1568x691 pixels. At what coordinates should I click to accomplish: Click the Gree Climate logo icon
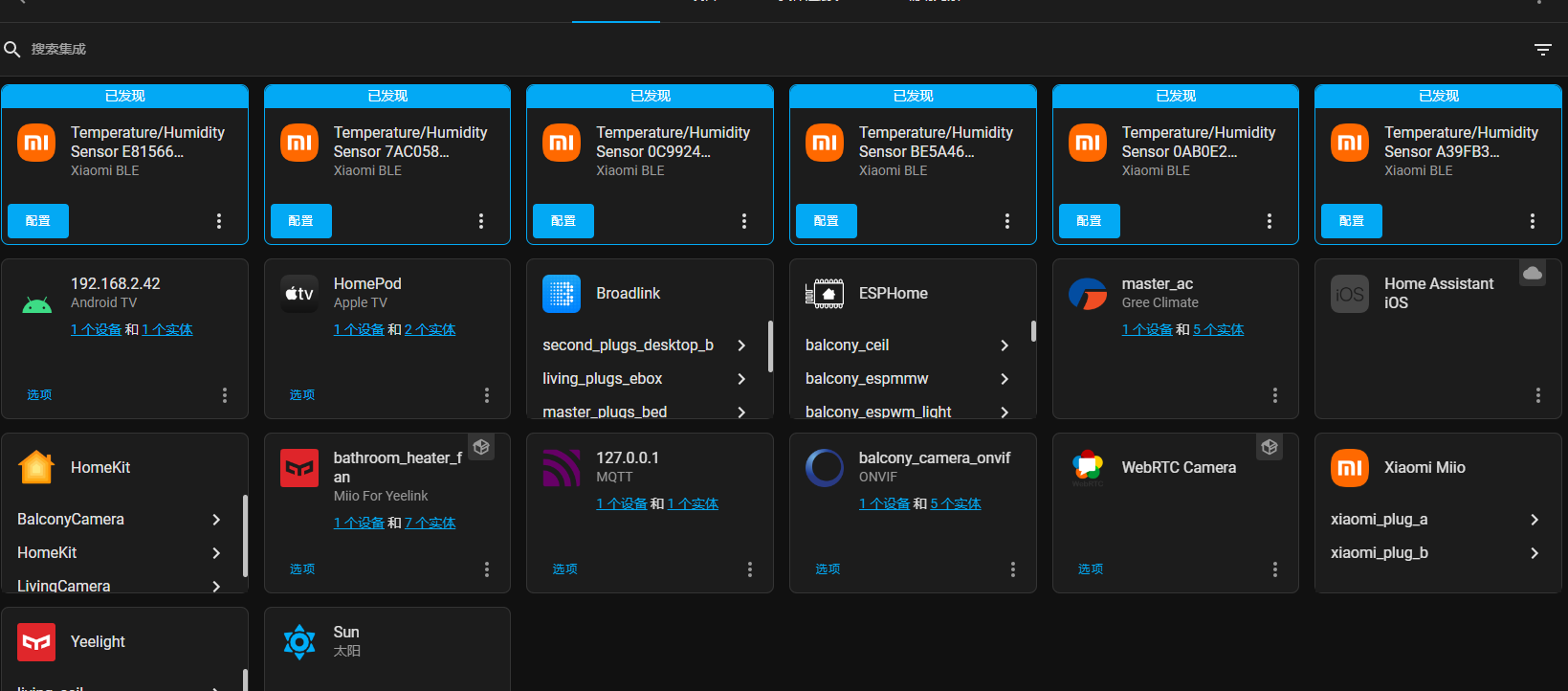tap(1088, 294)
